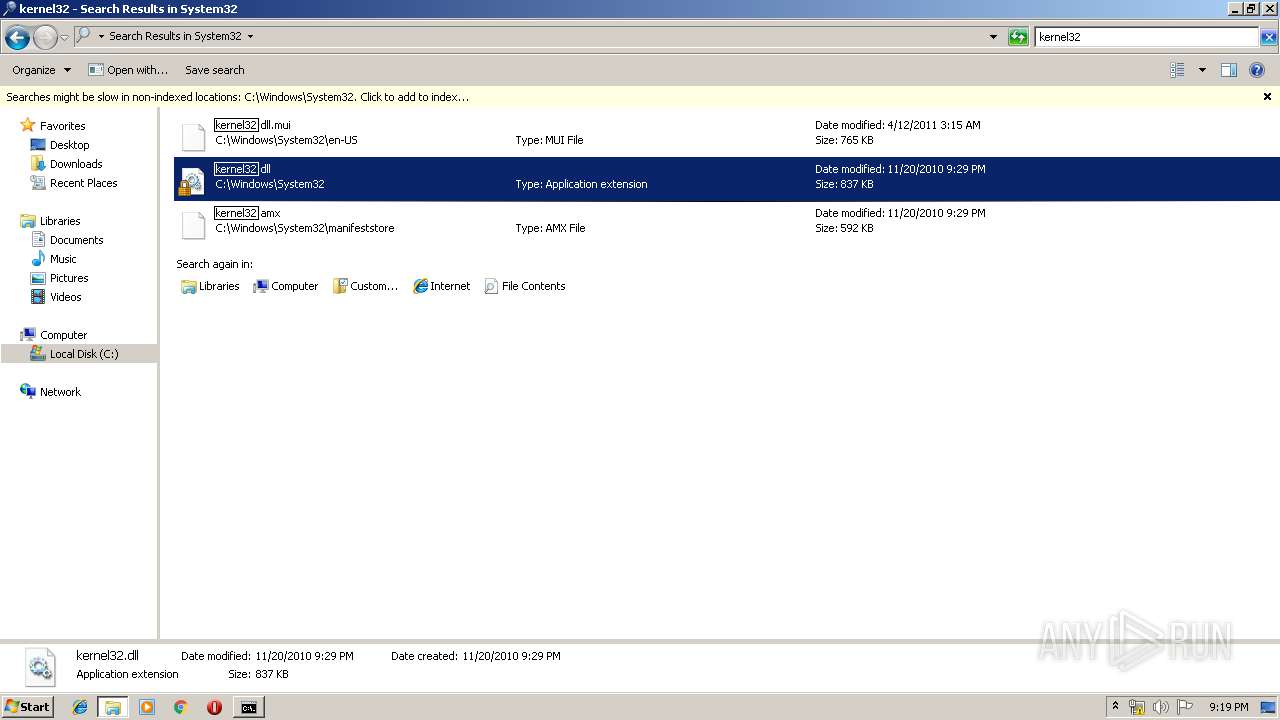This screenshot has height=720, width=1280.
Task: Search again in Custom... locations
Action: coord(365,286)
